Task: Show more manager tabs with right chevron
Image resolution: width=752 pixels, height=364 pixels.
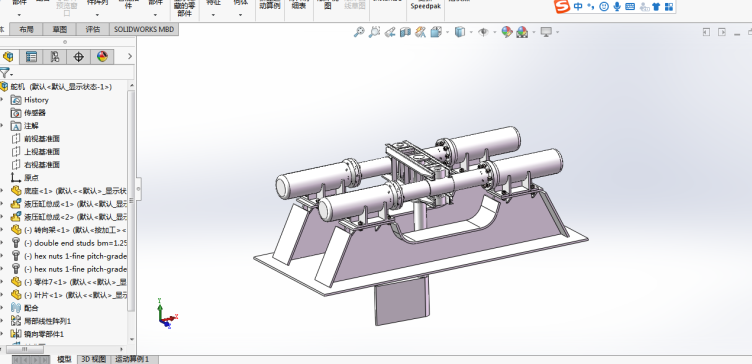Action: tap(129, 57)
